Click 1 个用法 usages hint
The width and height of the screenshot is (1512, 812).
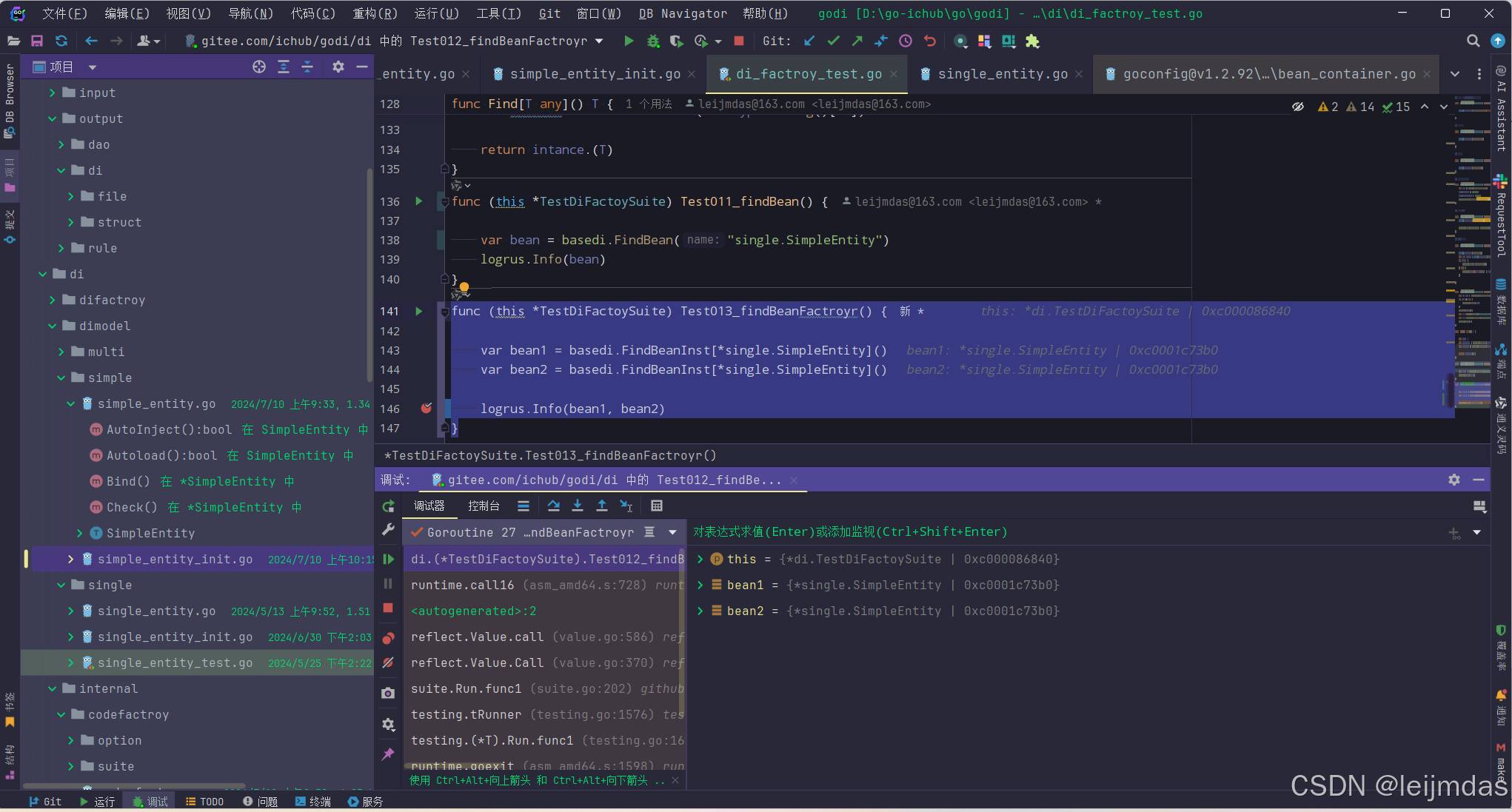point(649,104)
